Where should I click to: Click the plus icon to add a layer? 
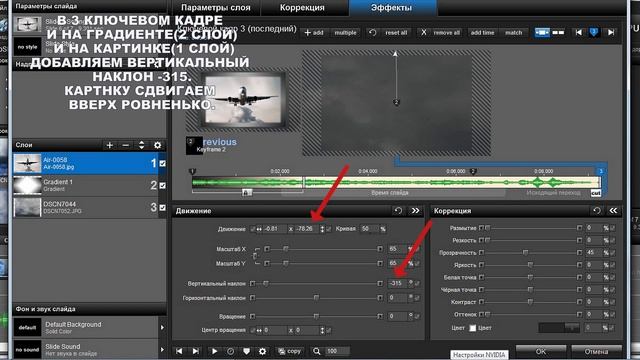[109, 145]
